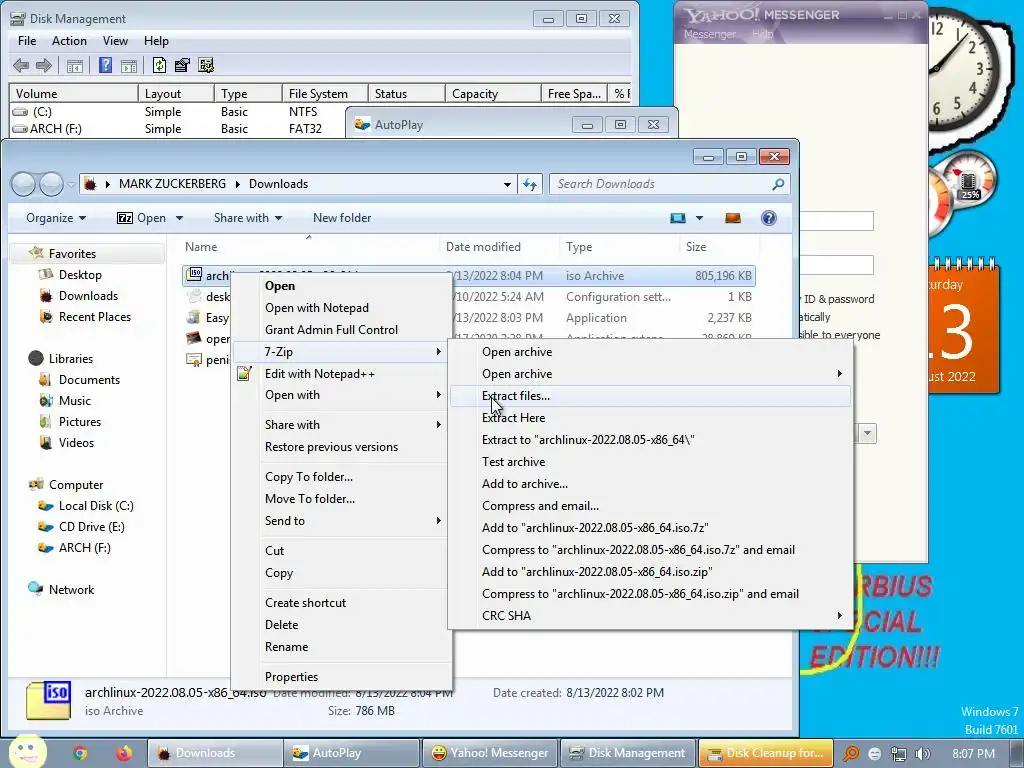Click the (C:) volume drive icon
The image size is (1024, 768).
(20, 112)
